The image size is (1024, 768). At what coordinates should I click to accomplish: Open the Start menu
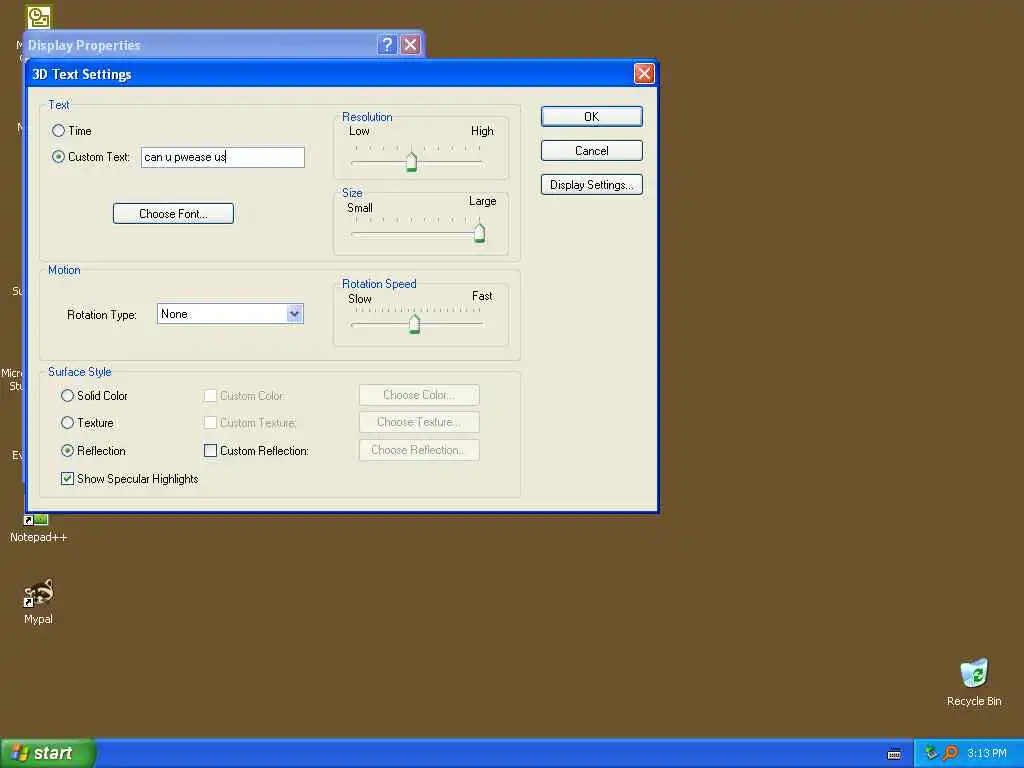pyautogui.click(x=48, y=753)
